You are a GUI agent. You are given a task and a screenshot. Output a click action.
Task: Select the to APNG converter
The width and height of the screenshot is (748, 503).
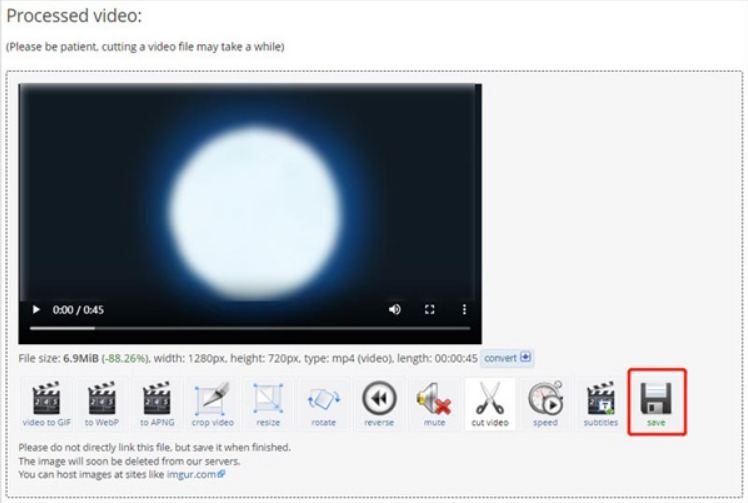[157, 404]
